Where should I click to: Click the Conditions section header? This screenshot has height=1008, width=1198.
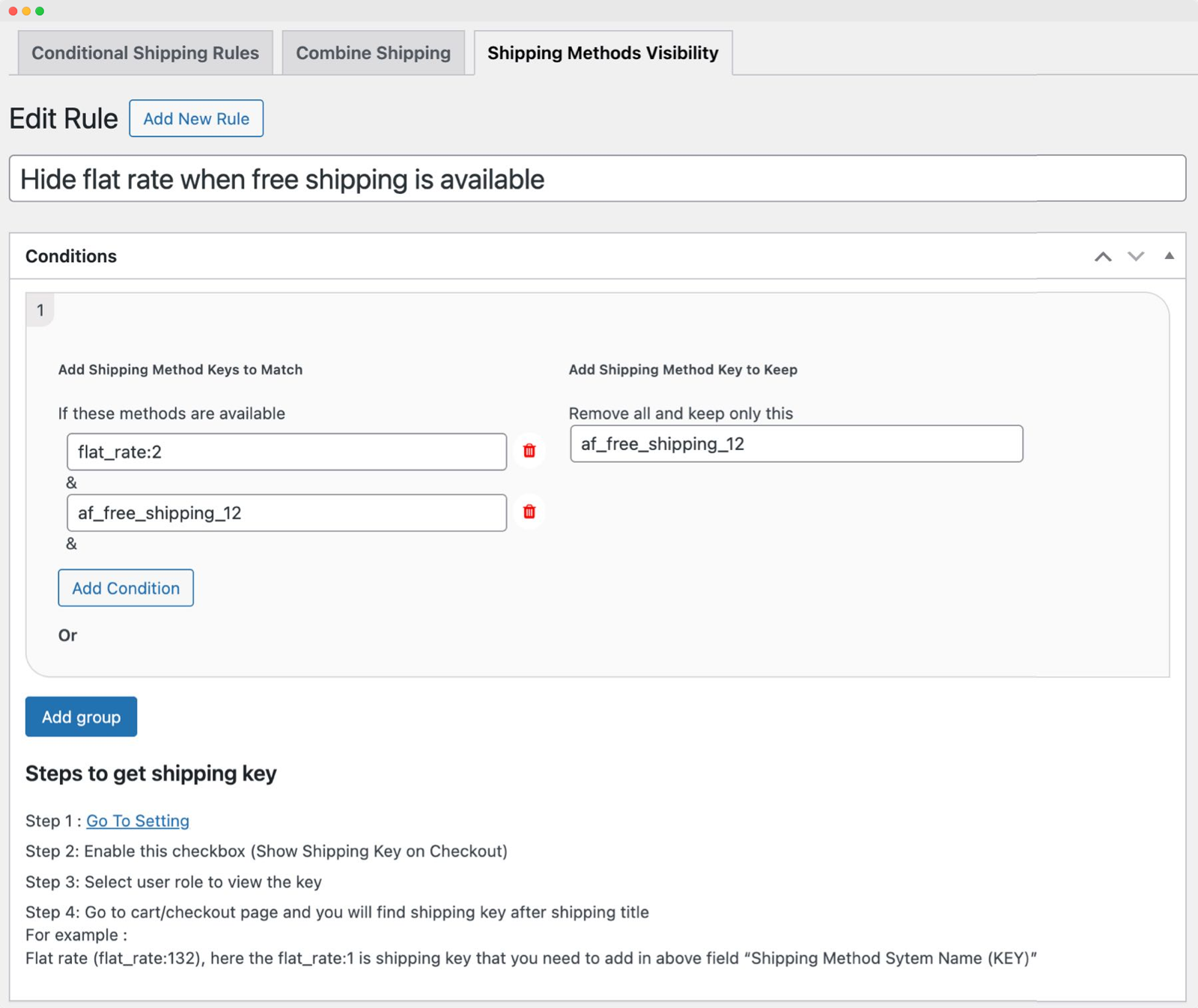click(x=71, y=256)
